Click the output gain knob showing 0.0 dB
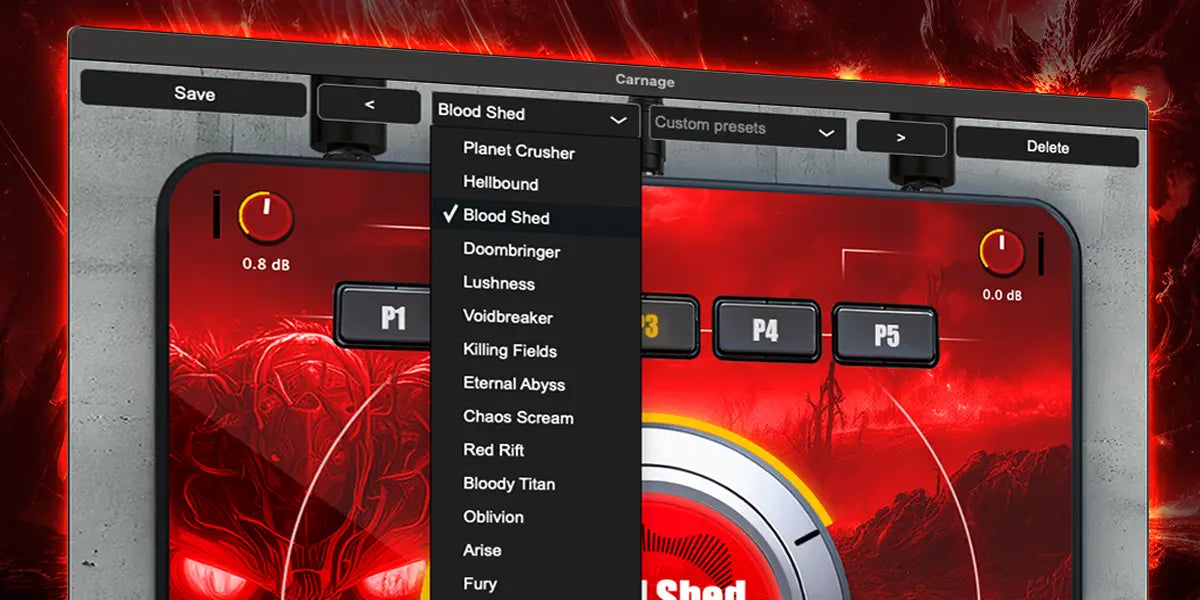This screenshot has height=600, width=1200. (x=1002, y=253)
